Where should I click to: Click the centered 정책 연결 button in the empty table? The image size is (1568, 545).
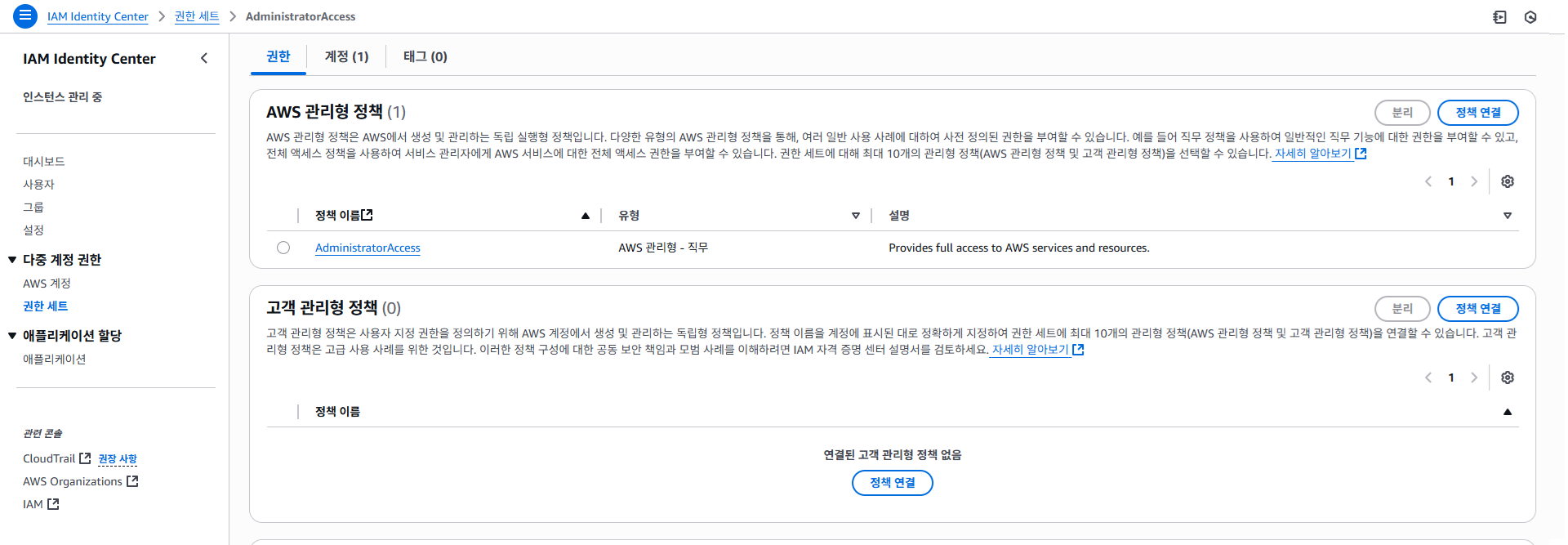893,483
